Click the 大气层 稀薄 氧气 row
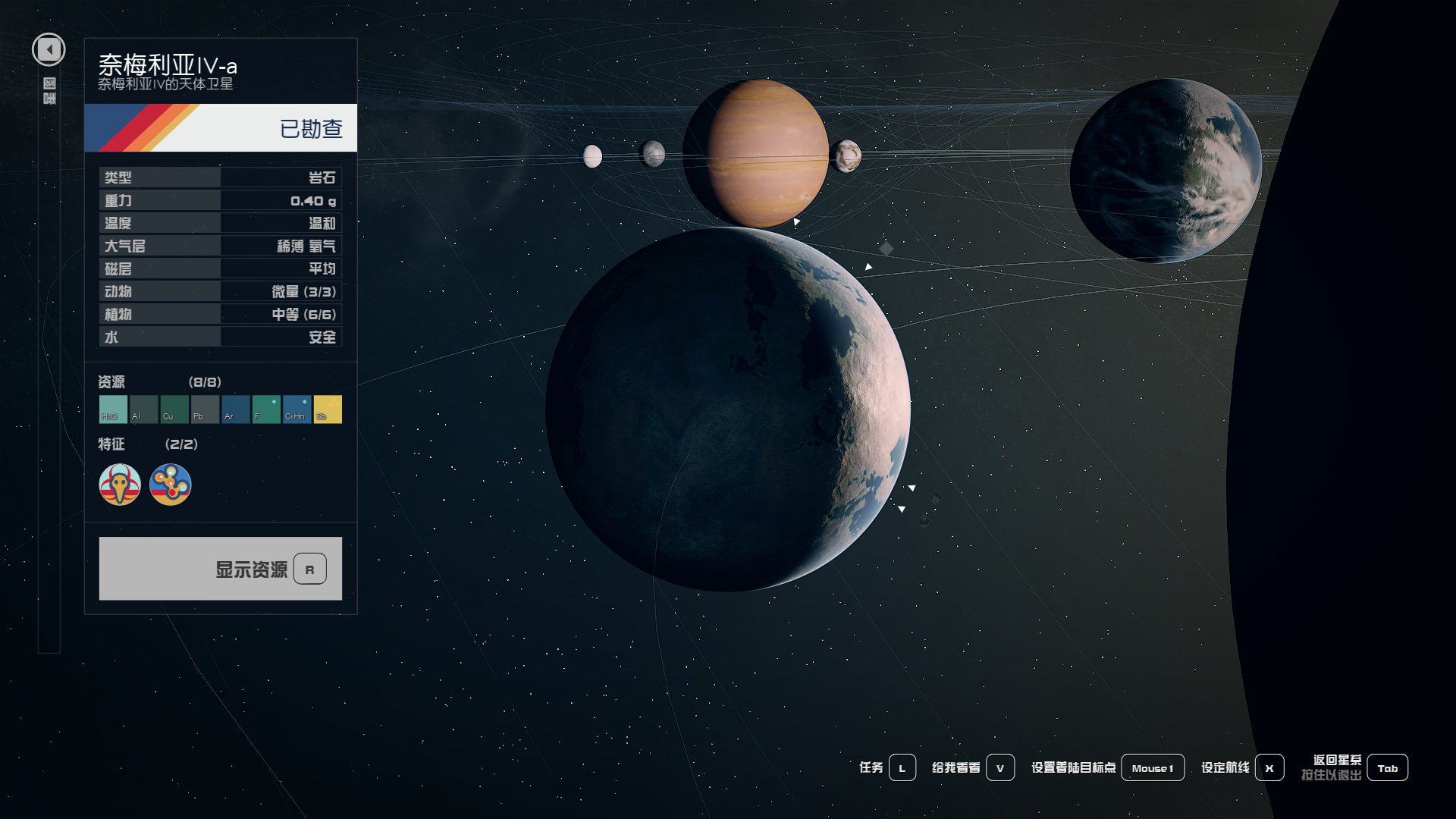The image size is (1456, 819). tap(221, 246)
